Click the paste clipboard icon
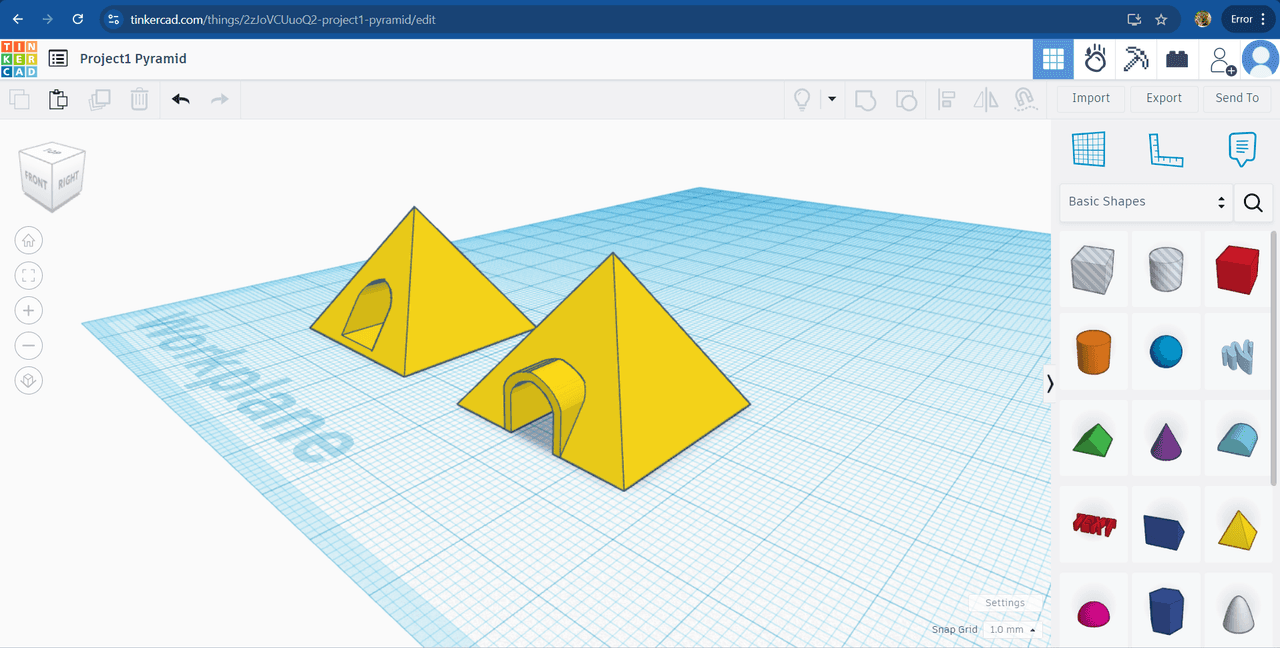The image size is (1280, 648). [59, 99]
